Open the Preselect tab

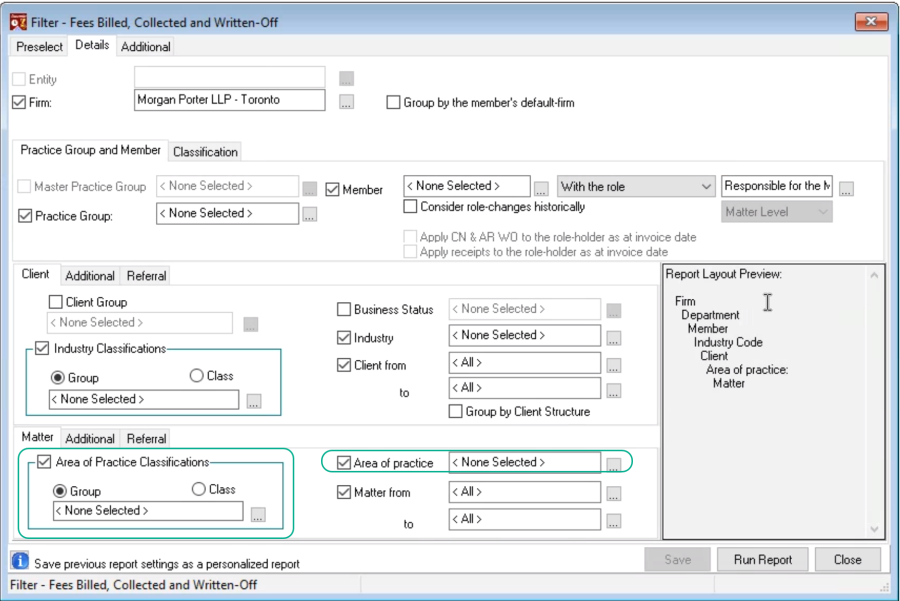click(x=39, y=46)
